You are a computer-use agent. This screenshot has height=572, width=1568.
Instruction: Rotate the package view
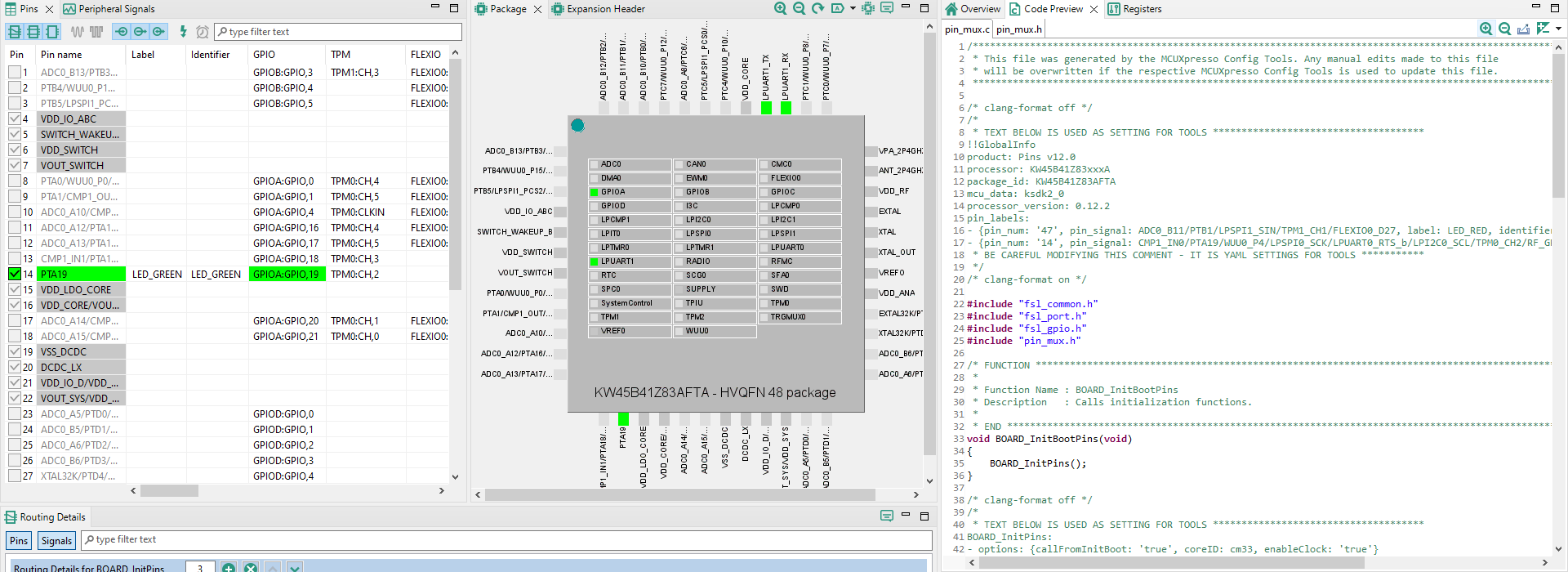tap(817, 9)
